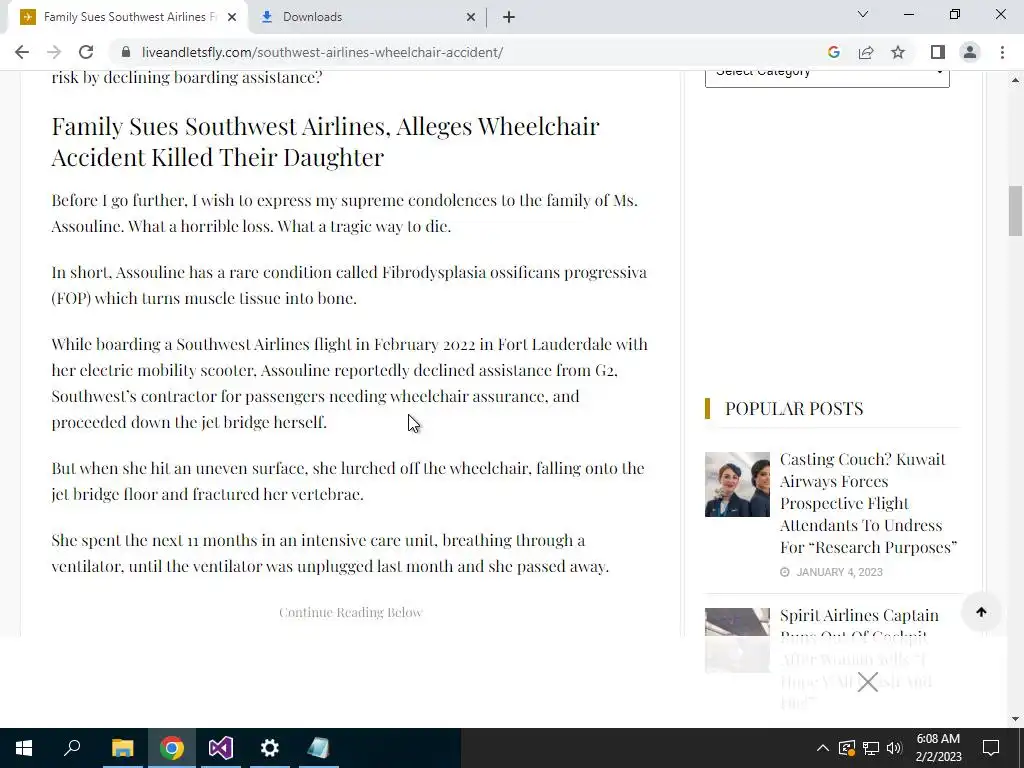Switch to the Downloads tab
Image resolution: width=1024 pixels, height=768 pixels.
coord(368,17)
